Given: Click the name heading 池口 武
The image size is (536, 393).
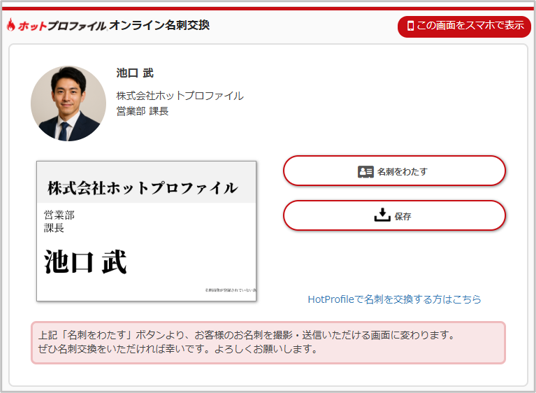Looking at the screenshot, I should (135, 73).
